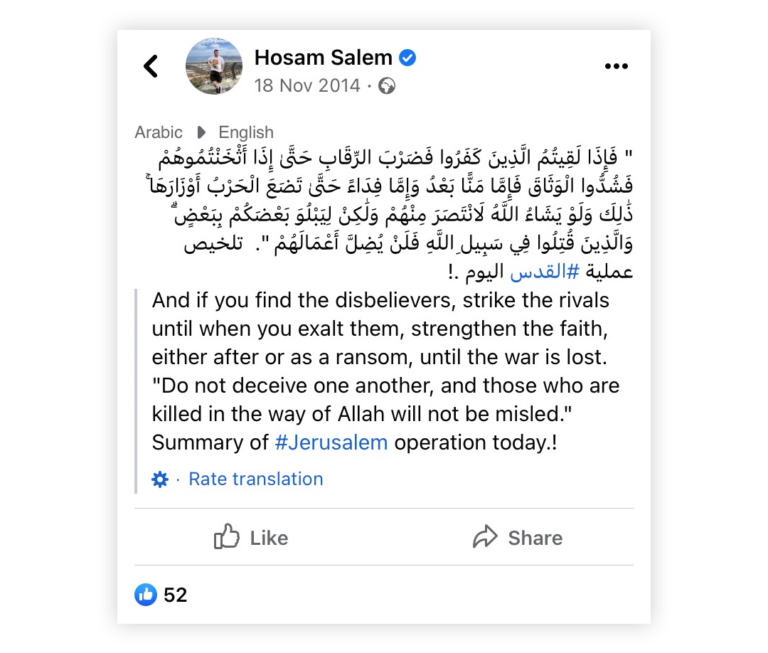Click the Share arrow icon
The width and height of the screenshot is (768, 653).
click(x=485, y=537)
